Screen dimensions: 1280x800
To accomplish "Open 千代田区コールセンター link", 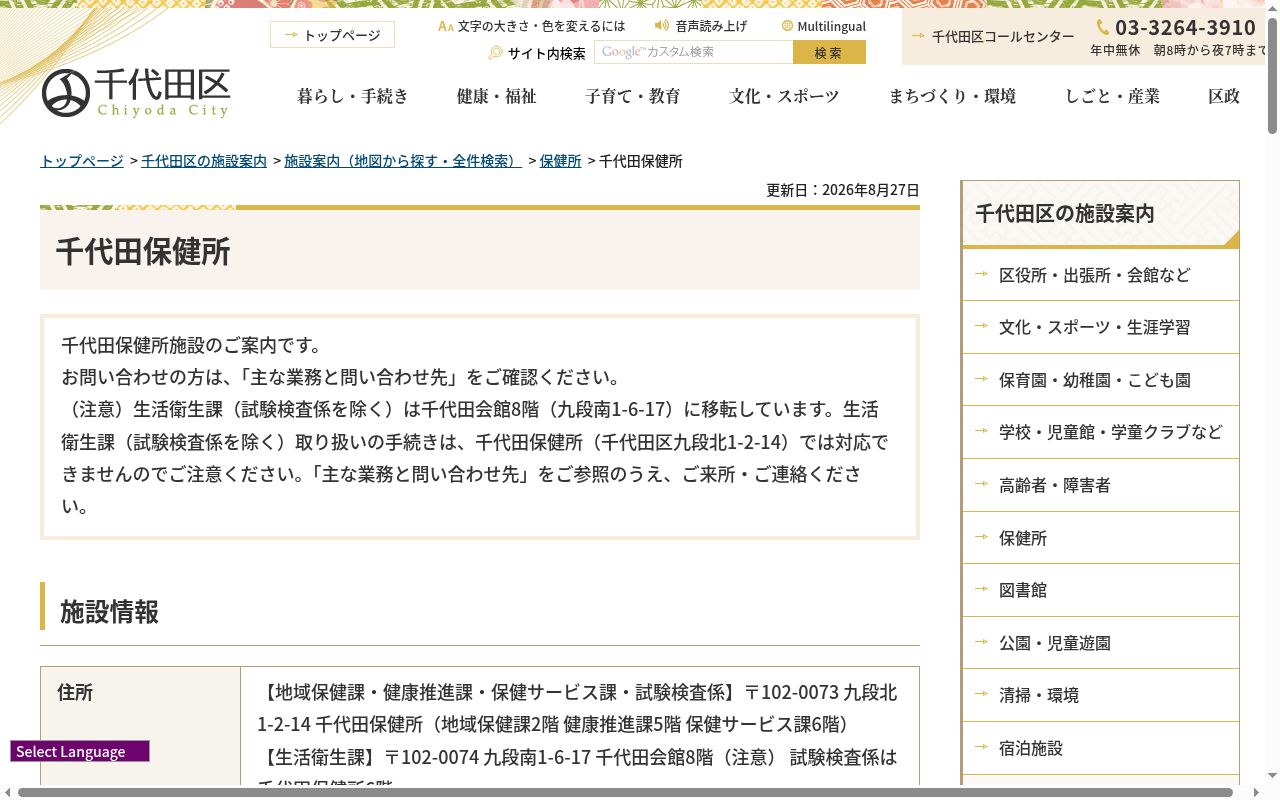I will [1003, 36].
